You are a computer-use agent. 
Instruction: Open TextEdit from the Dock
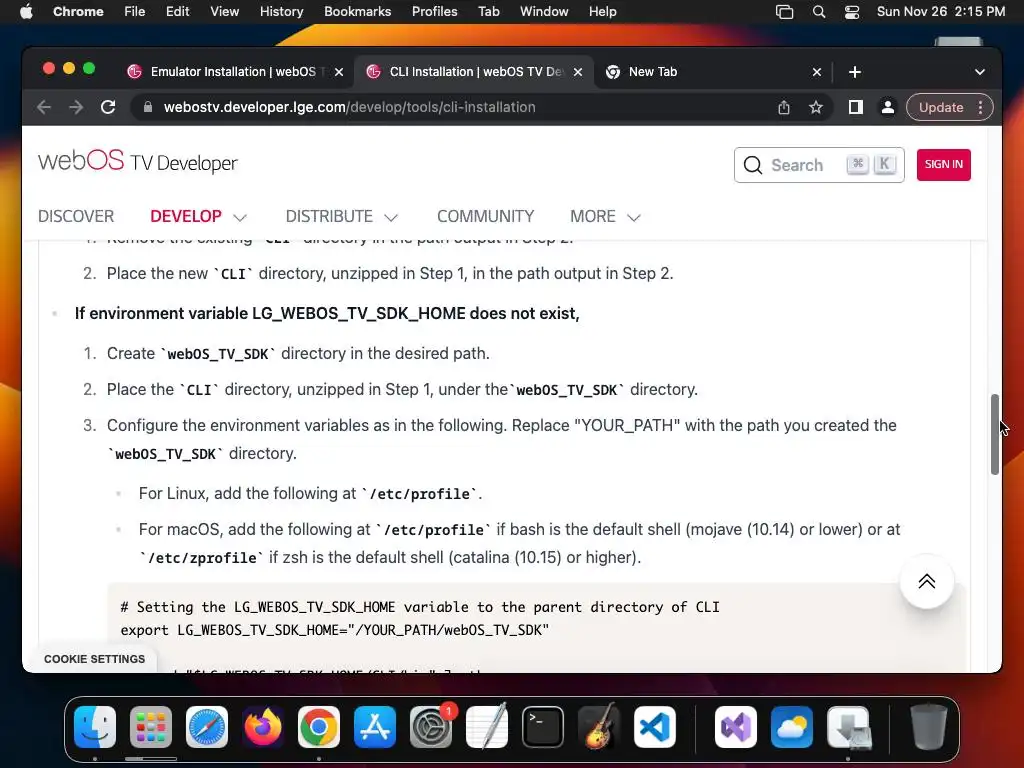tap(487, 727)
